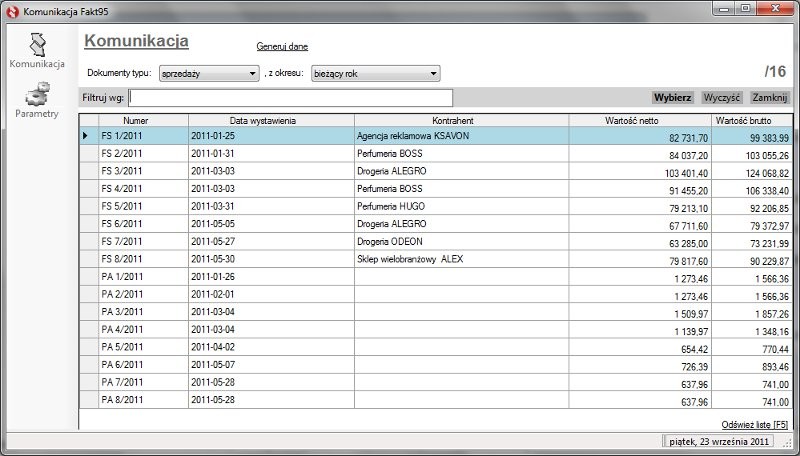Click the Kontrahent column header
The height and width of the screenshot is (456, 800).
461,121
